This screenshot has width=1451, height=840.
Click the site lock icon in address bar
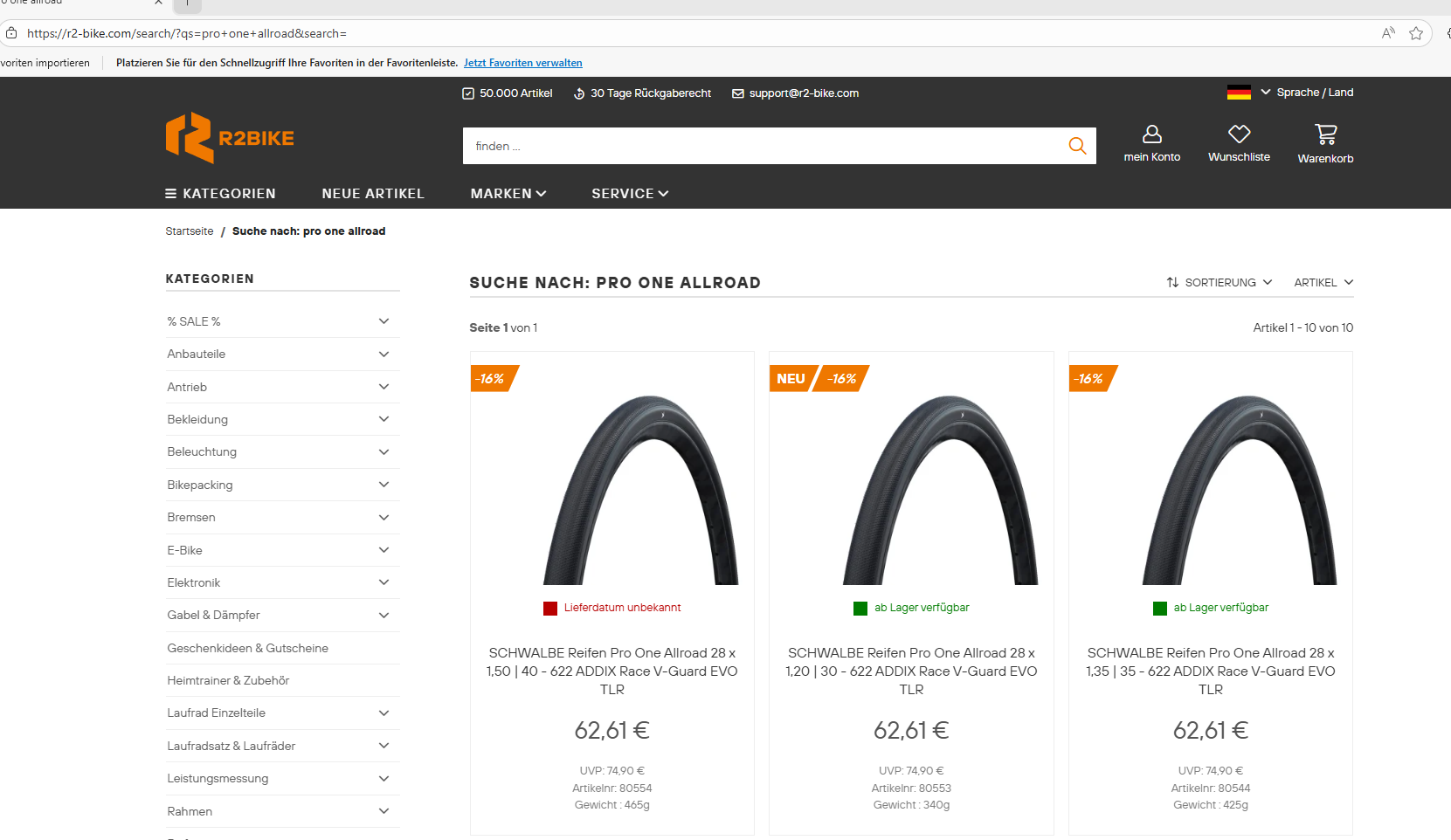[x=11, y=33]
